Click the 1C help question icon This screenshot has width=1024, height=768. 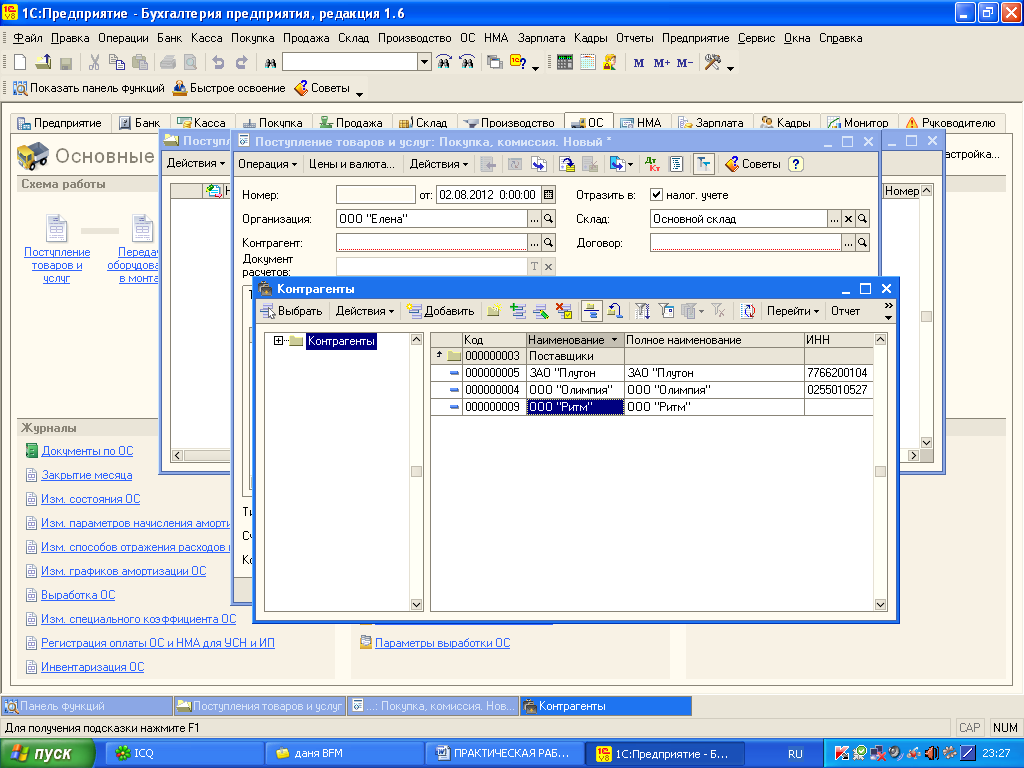tap(518, 63)
